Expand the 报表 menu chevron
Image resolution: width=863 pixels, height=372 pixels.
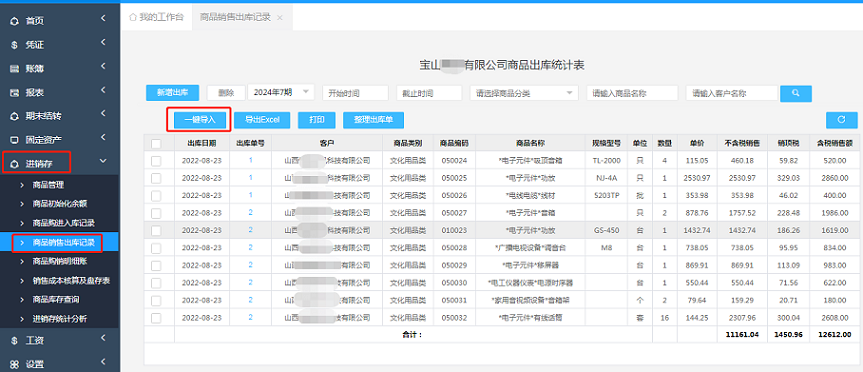[103, 91]
